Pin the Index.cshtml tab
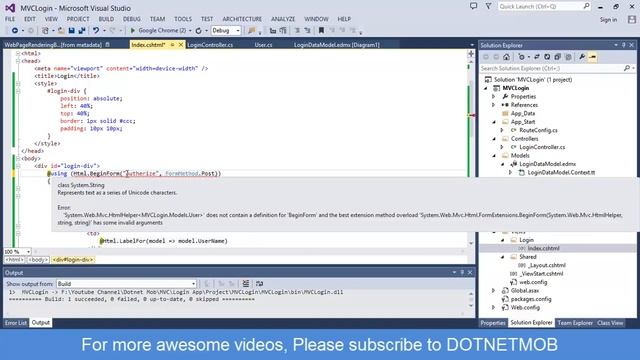The height and width of the screenshot is (360, 640). click(x=173, y=45)
